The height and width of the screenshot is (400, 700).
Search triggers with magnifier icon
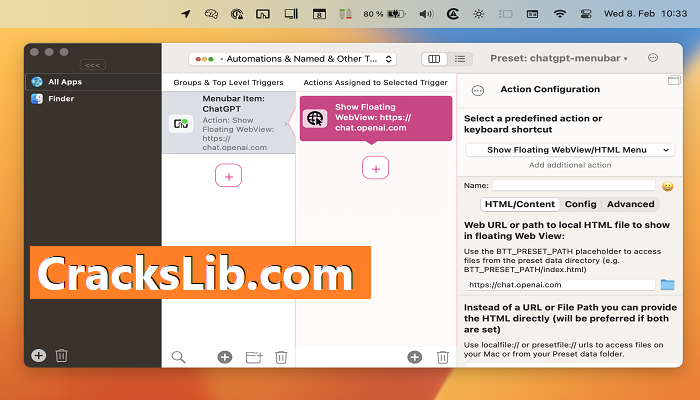[x=178, y=357]
